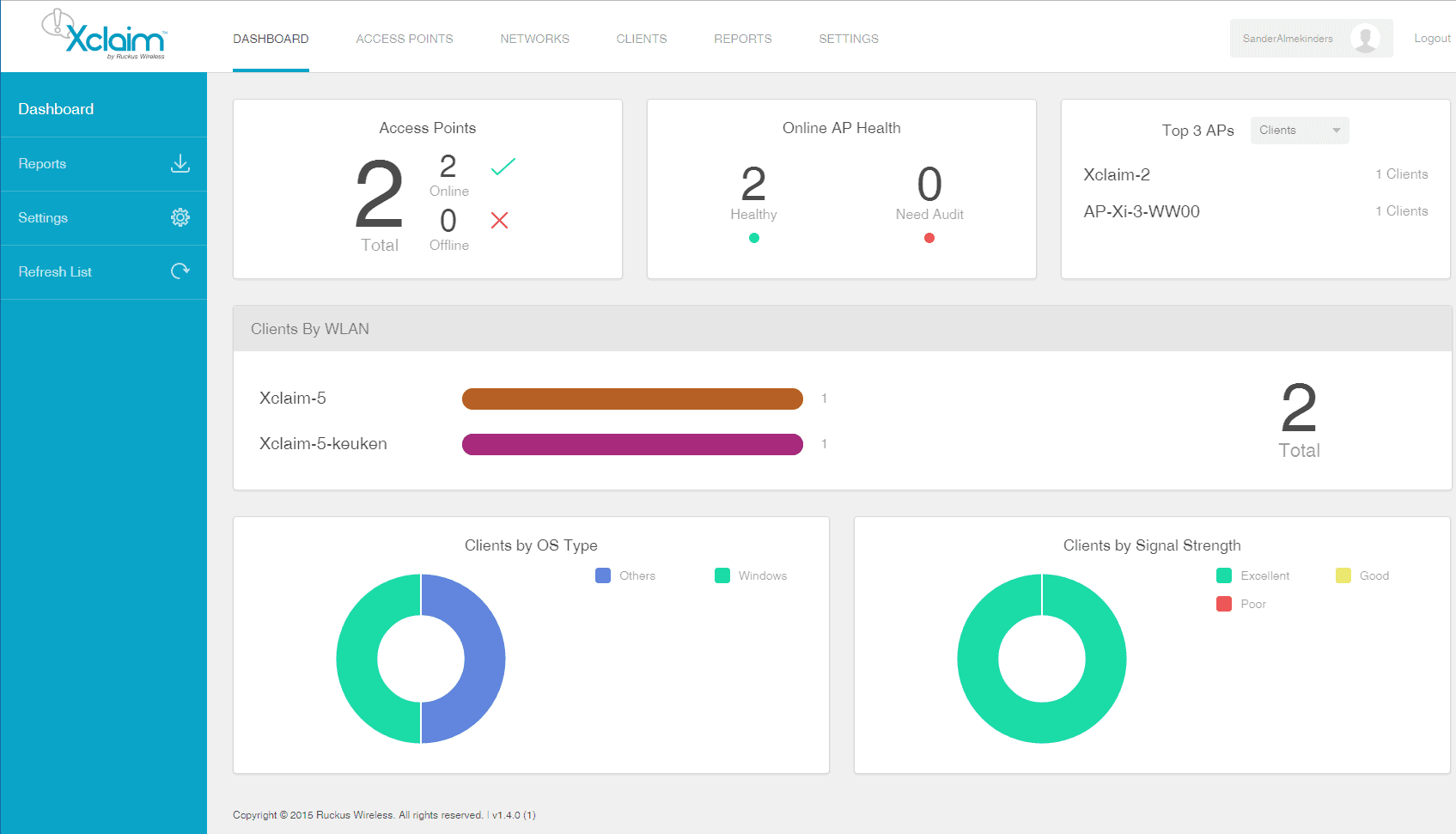Click the green Windows segment of OS donut
The image size is (1456, 834).
click(357, 659)
